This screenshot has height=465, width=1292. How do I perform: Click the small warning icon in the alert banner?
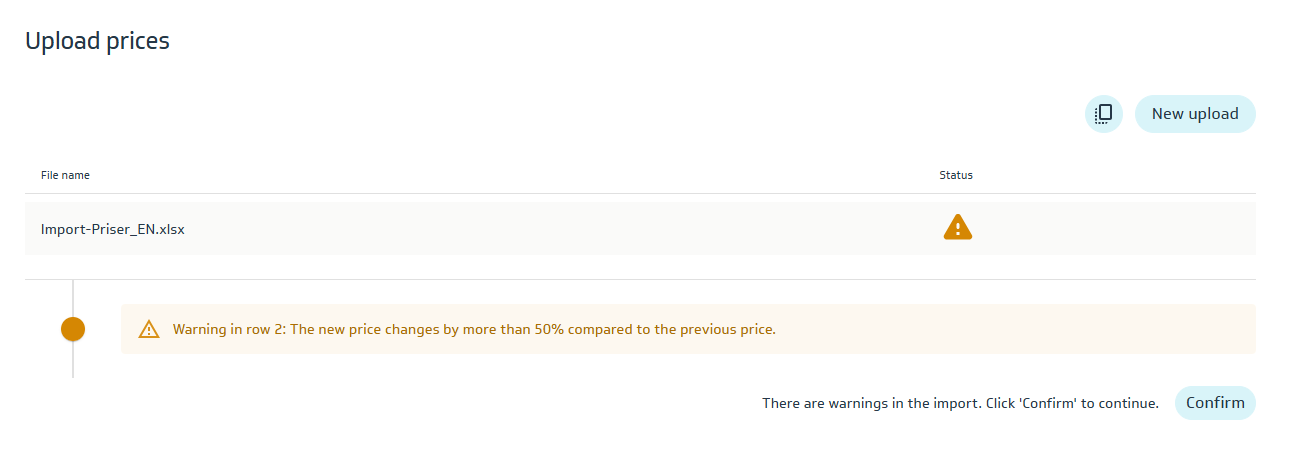pyautogui.click(x=149, y=329)
